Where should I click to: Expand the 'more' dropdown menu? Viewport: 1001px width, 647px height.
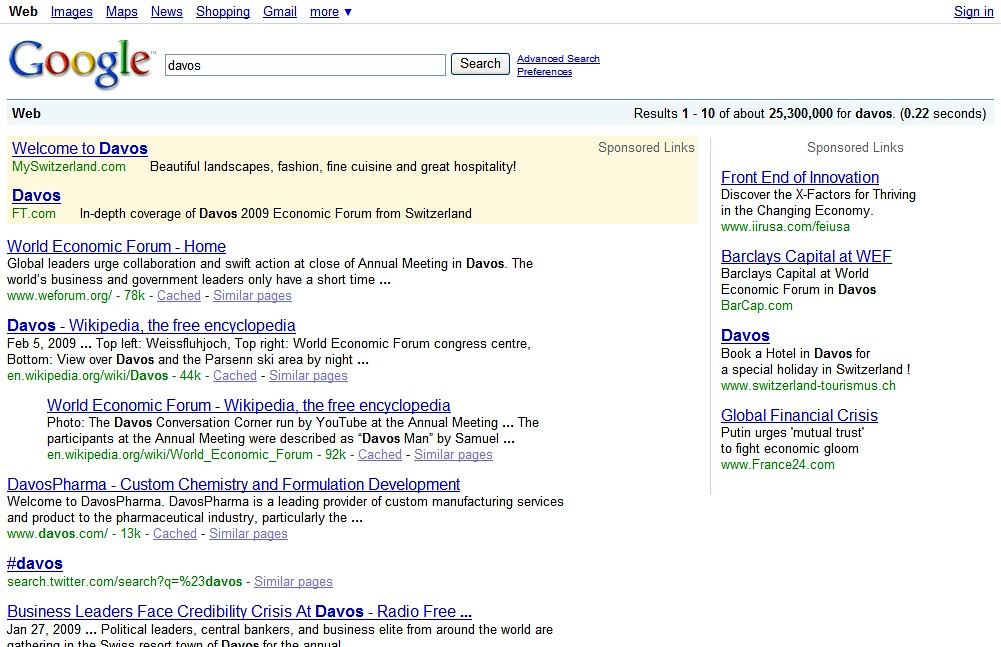click(x=331, y=11)
